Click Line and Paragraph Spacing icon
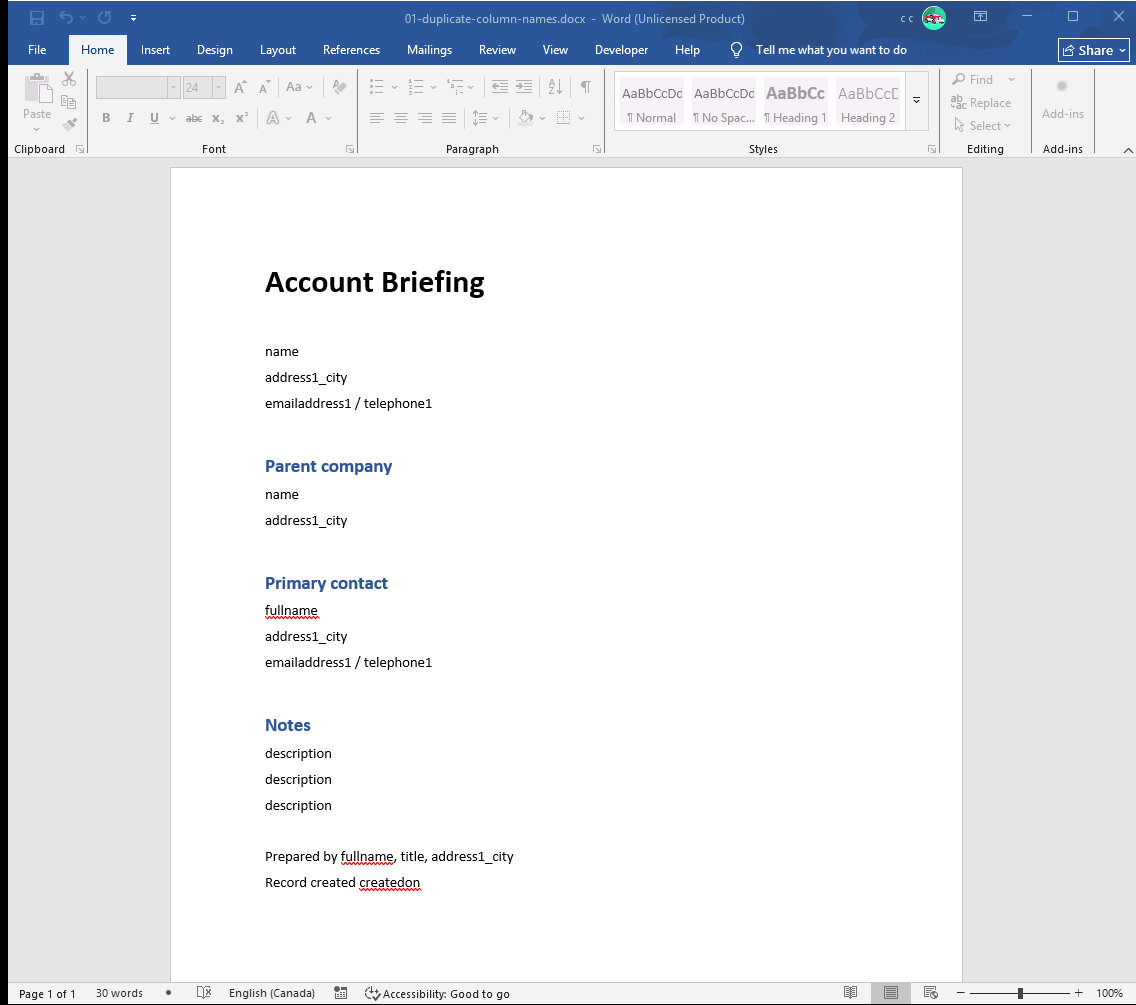Viewport: 1136px width, 1005px height. 480,118
